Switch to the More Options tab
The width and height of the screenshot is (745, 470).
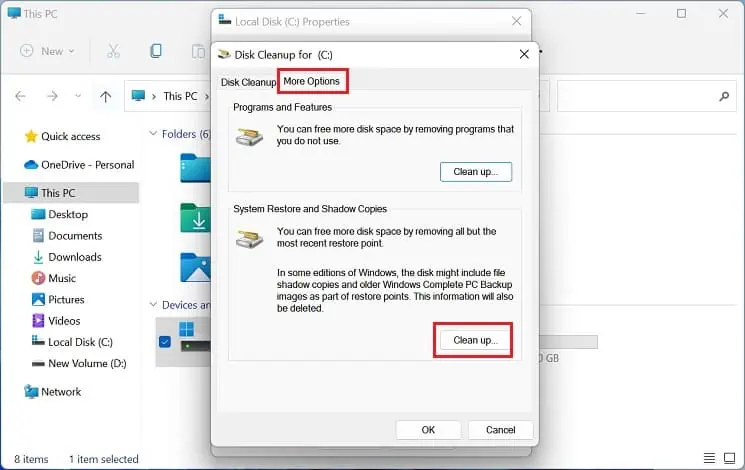pos(312,81)
